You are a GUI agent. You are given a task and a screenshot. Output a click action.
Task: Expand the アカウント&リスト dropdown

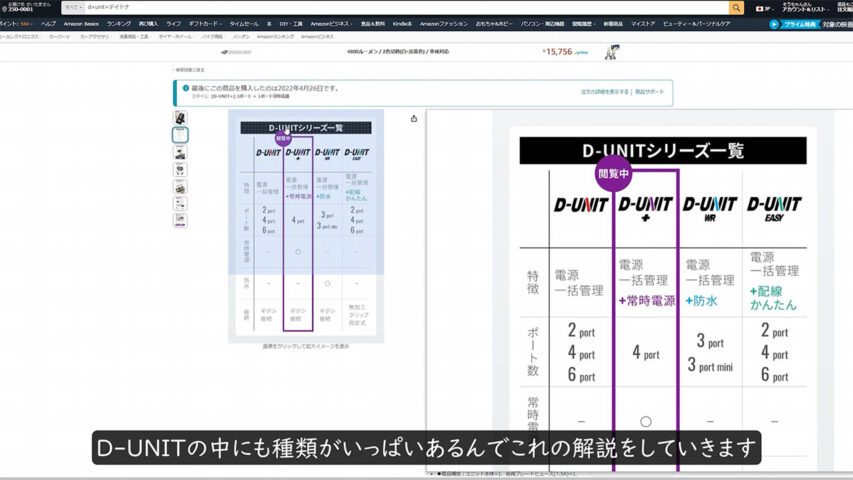point(803,8)
